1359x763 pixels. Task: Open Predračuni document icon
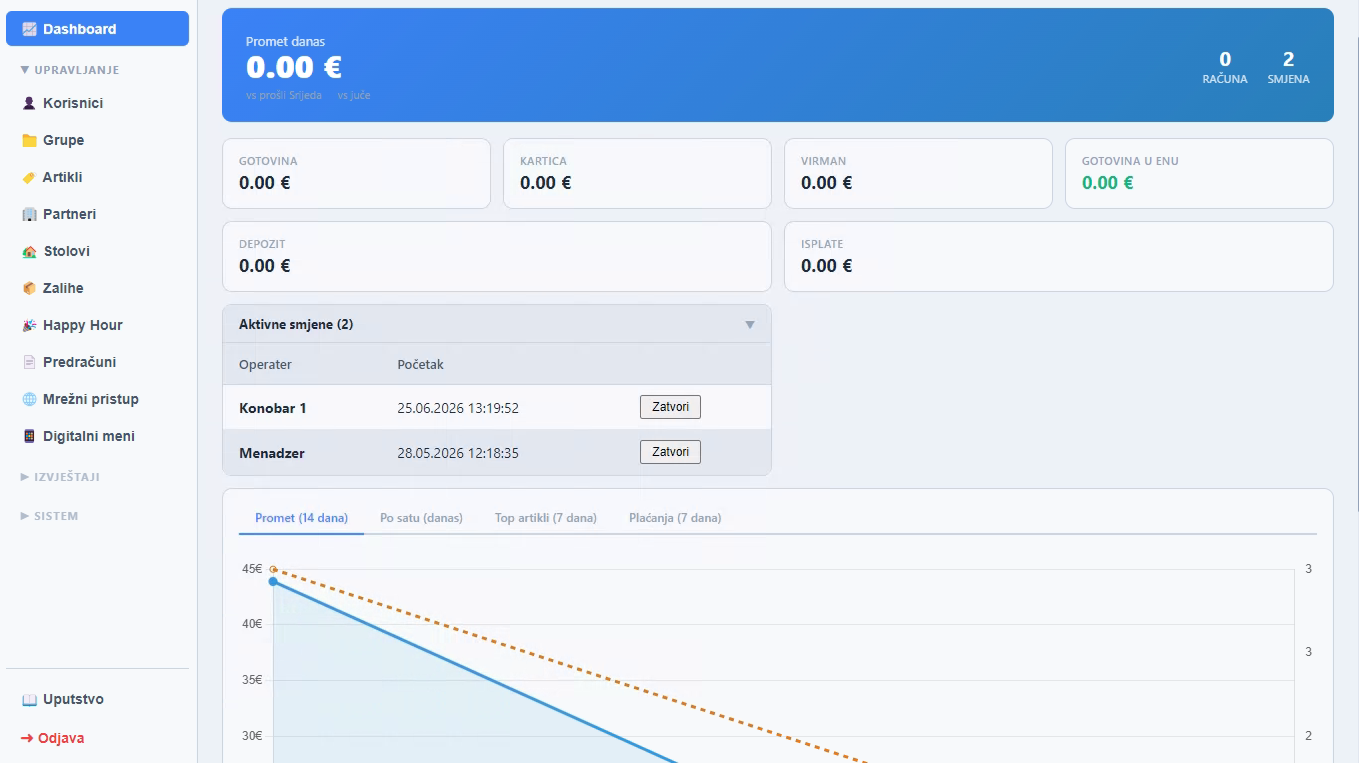pos(29,362)
